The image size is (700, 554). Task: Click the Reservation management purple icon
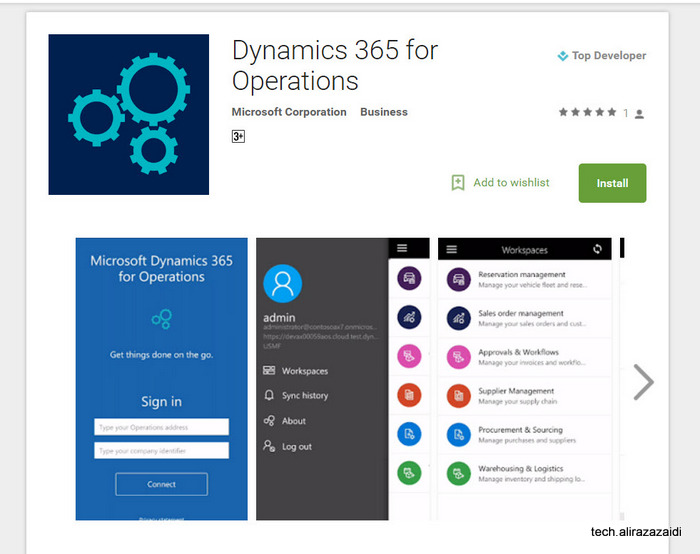[x=458, y=279]
